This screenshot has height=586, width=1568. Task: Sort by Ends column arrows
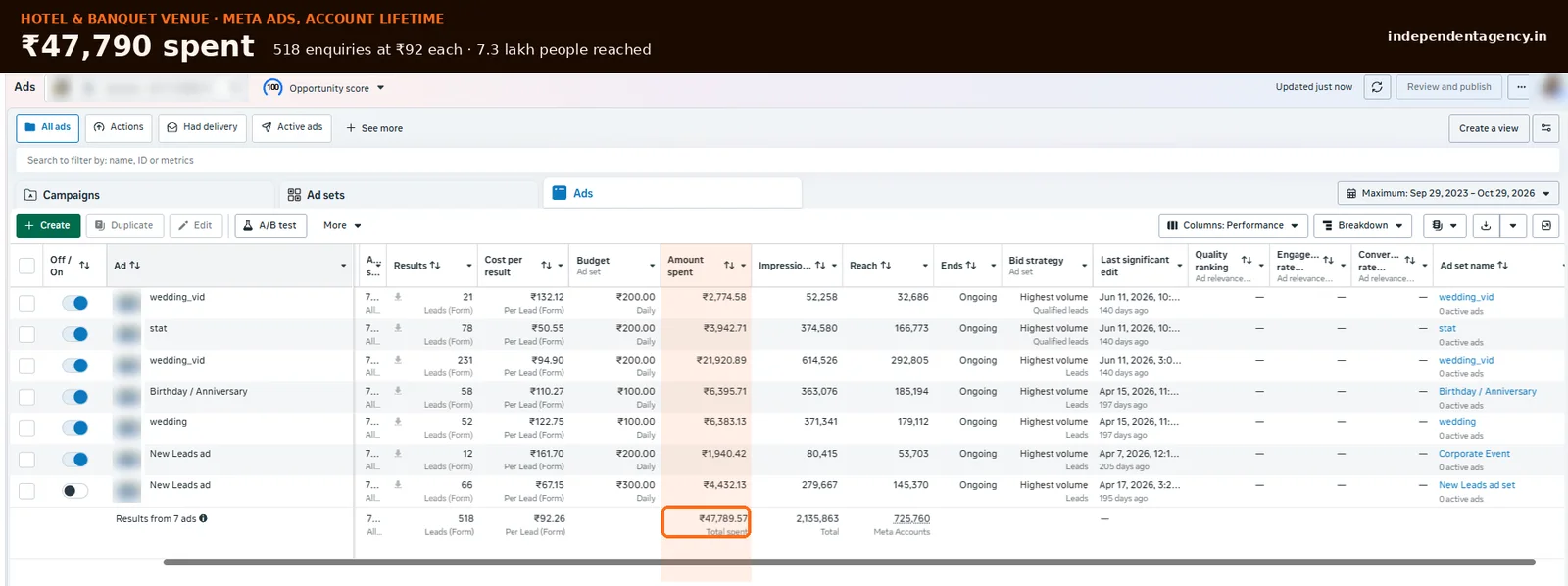point(970,266)
